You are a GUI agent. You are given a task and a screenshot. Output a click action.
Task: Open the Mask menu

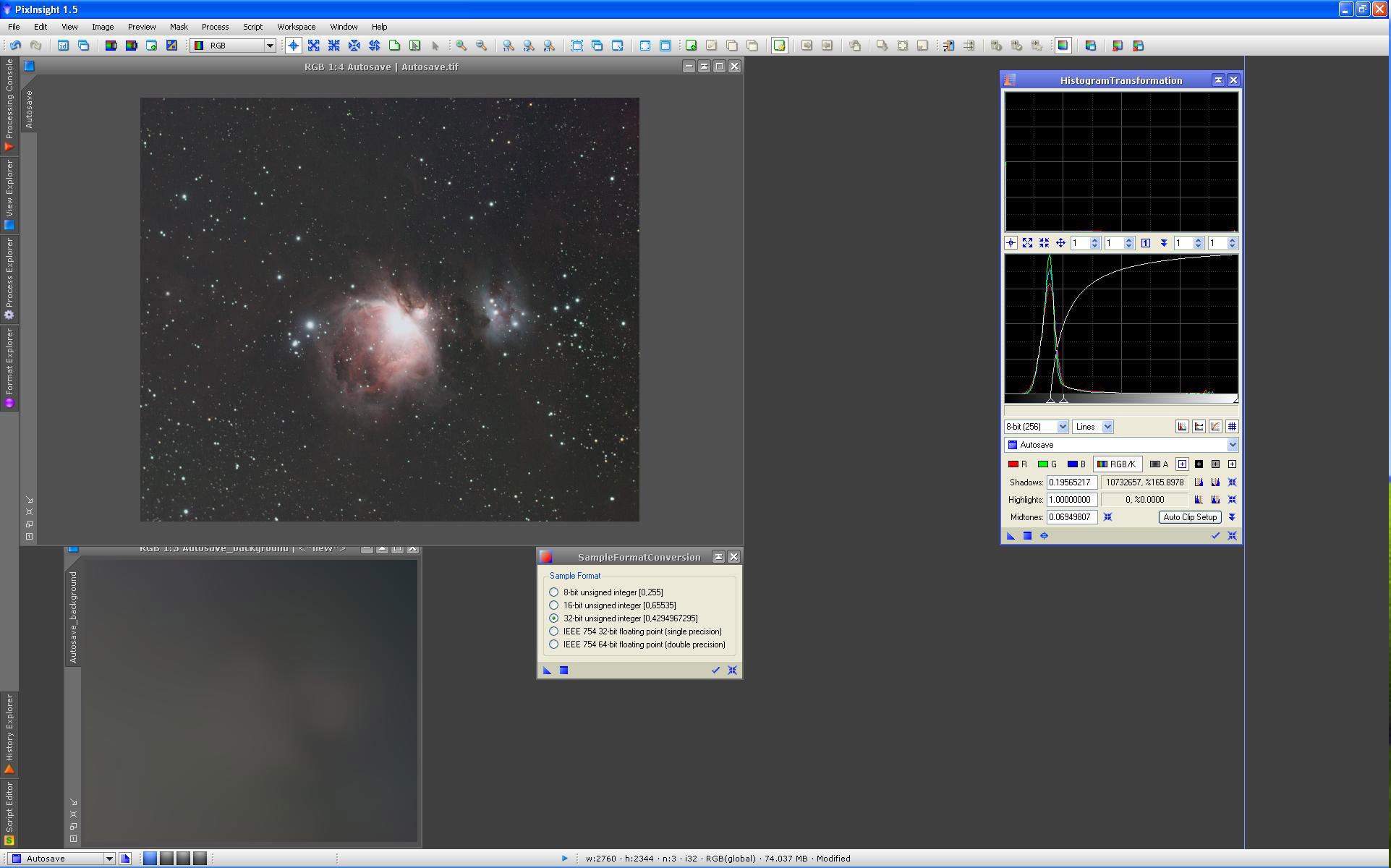coord(179,27)
